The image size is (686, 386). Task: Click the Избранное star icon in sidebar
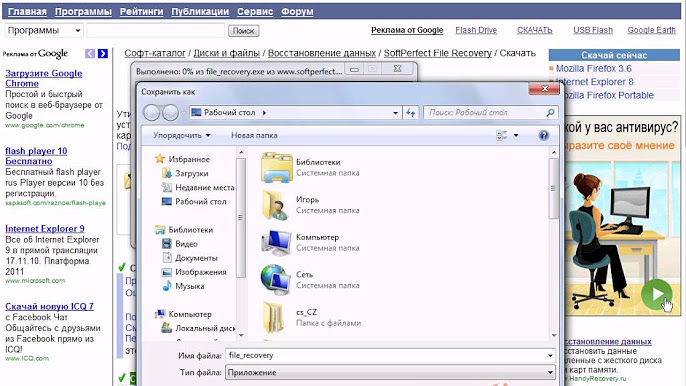coord(160,159)
